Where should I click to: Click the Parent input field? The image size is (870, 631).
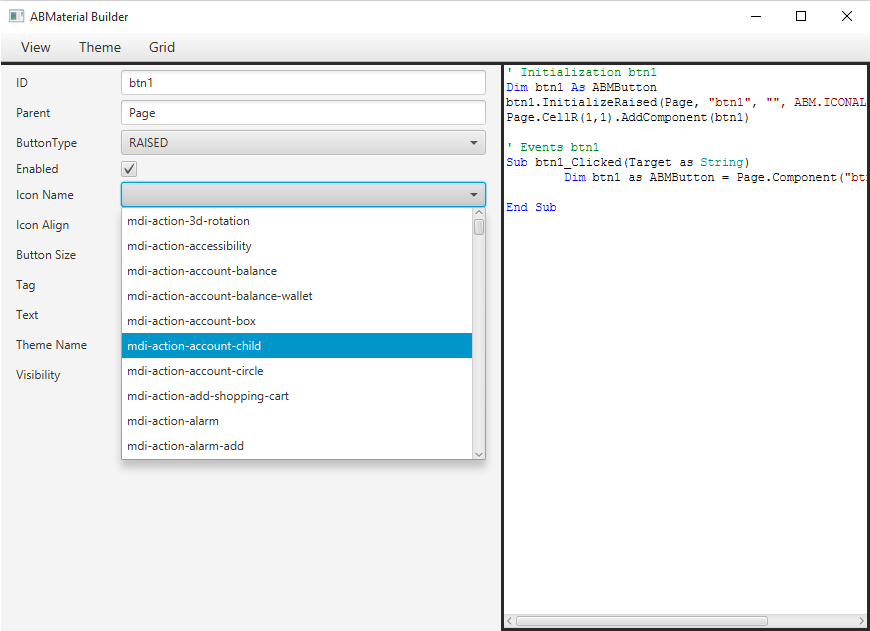303,113
